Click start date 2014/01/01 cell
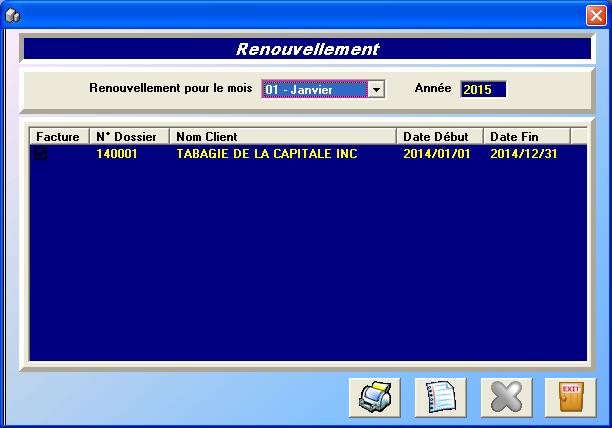Image resolution: width=612 pixels, height=428 pixels. pos(435,154)
